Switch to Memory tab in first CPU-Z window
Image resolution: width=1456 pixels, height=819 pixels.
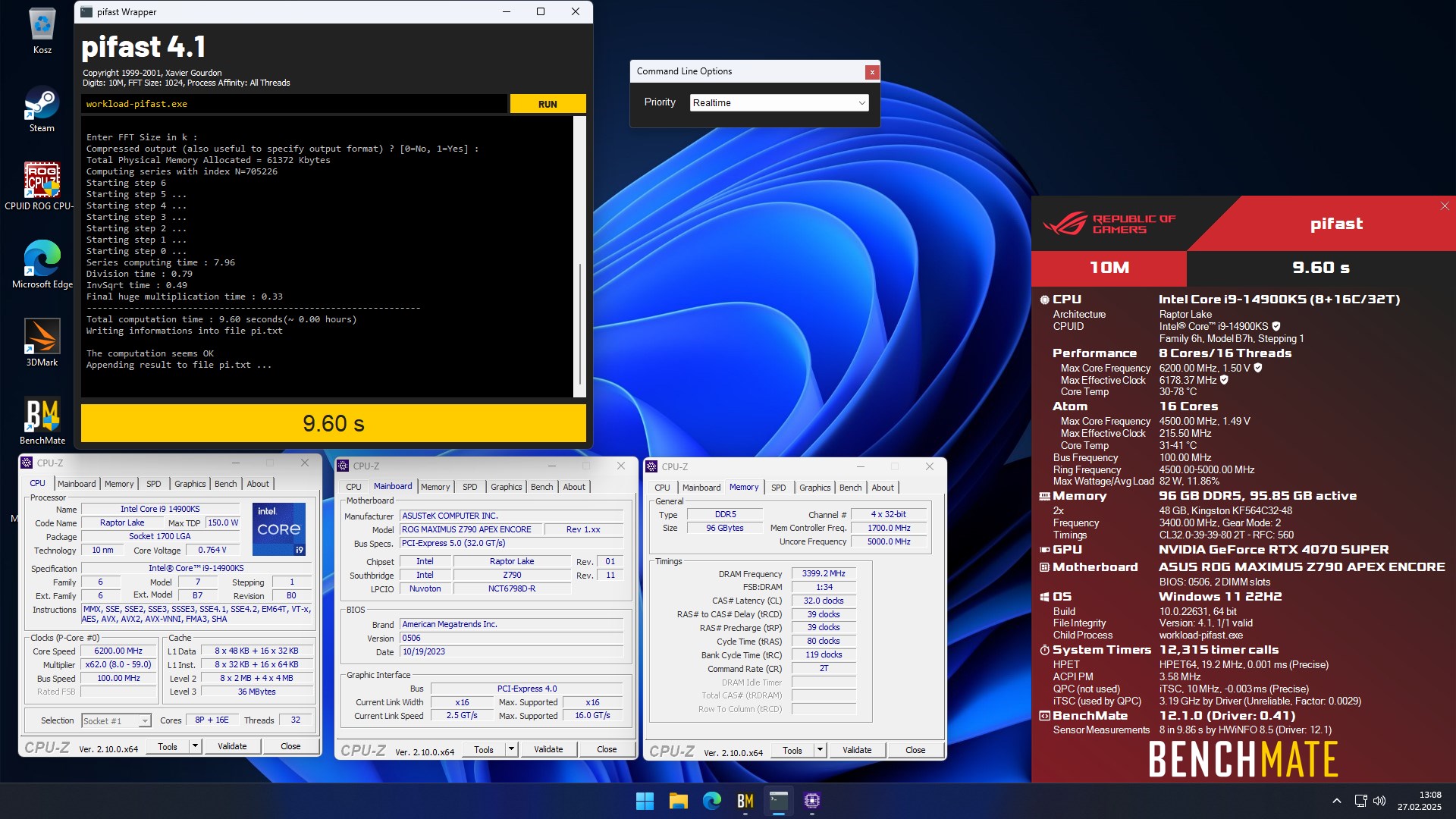[x=119, y=484]
